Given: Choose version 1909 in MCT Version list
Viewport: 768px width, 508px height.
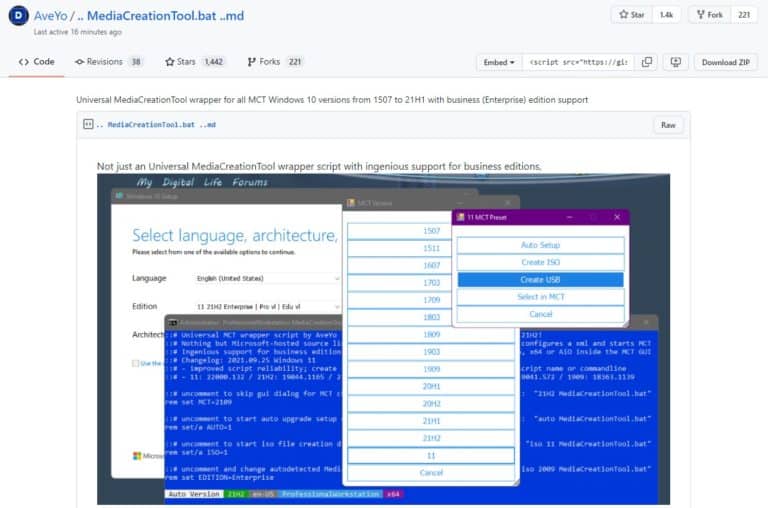Looking at the screenshot, I should (x=431, y=369).
